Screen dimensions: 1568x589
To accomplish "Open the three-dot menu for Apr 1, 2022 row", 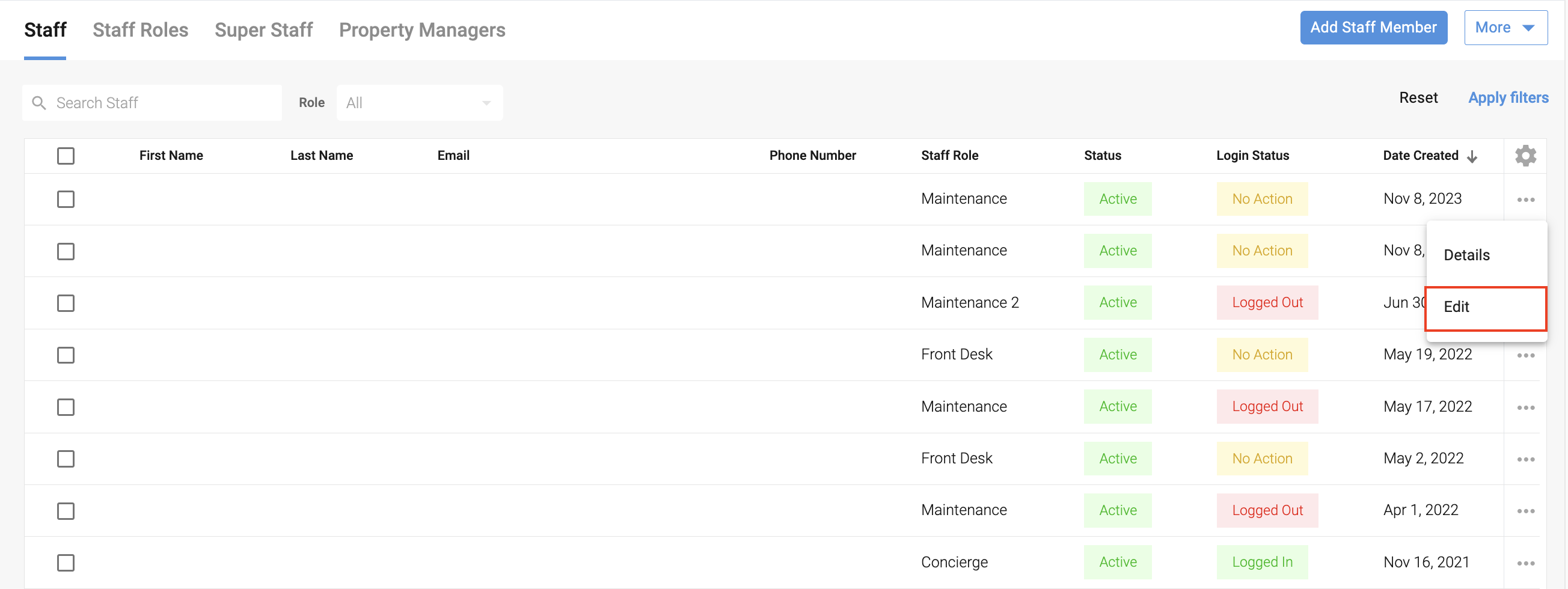I will pyautogui.click(x=1525, y=511).
